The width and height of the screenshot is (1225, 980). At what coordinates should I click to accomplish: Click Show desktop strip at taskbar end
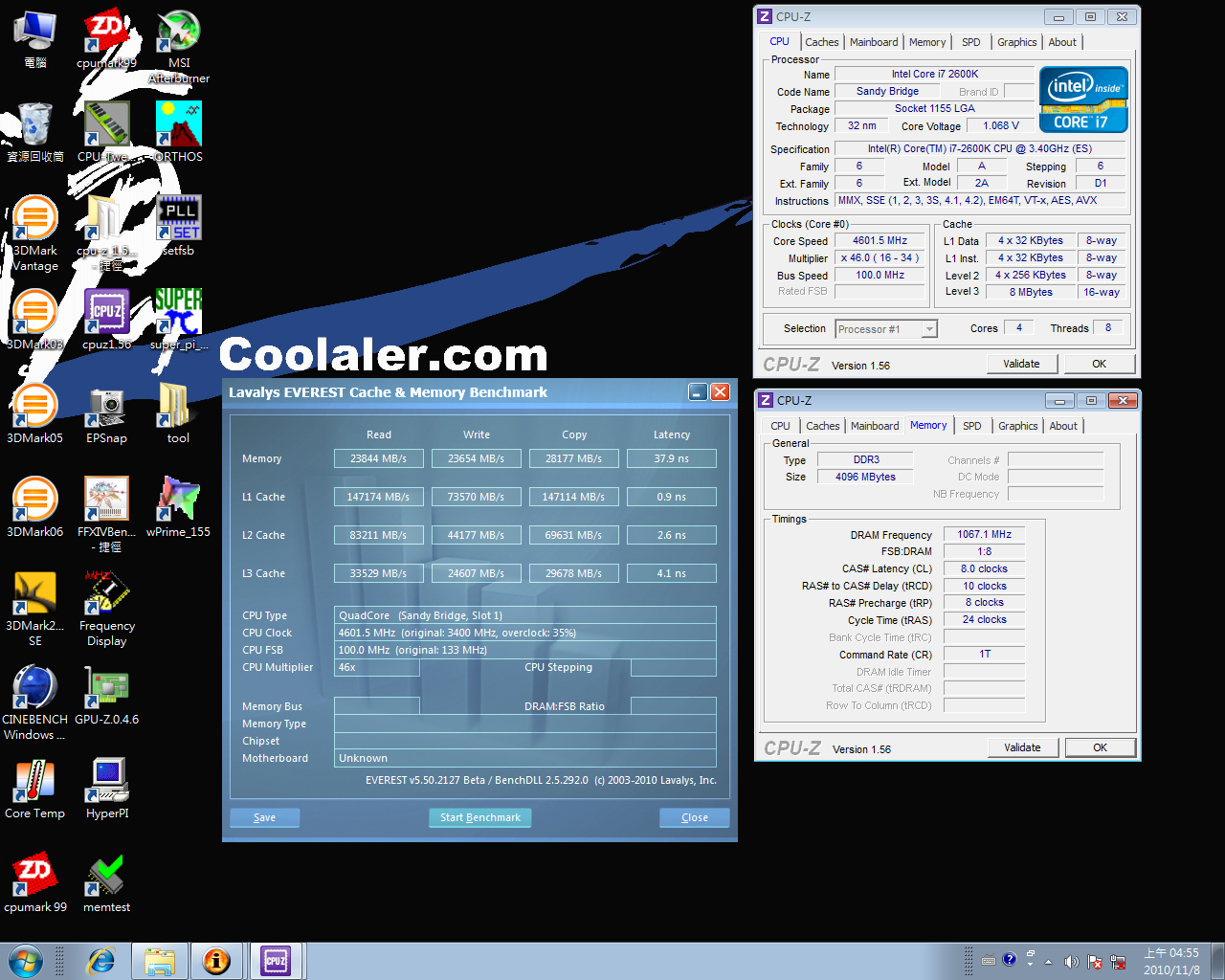pyautogui.click(x=1217, y=961)
